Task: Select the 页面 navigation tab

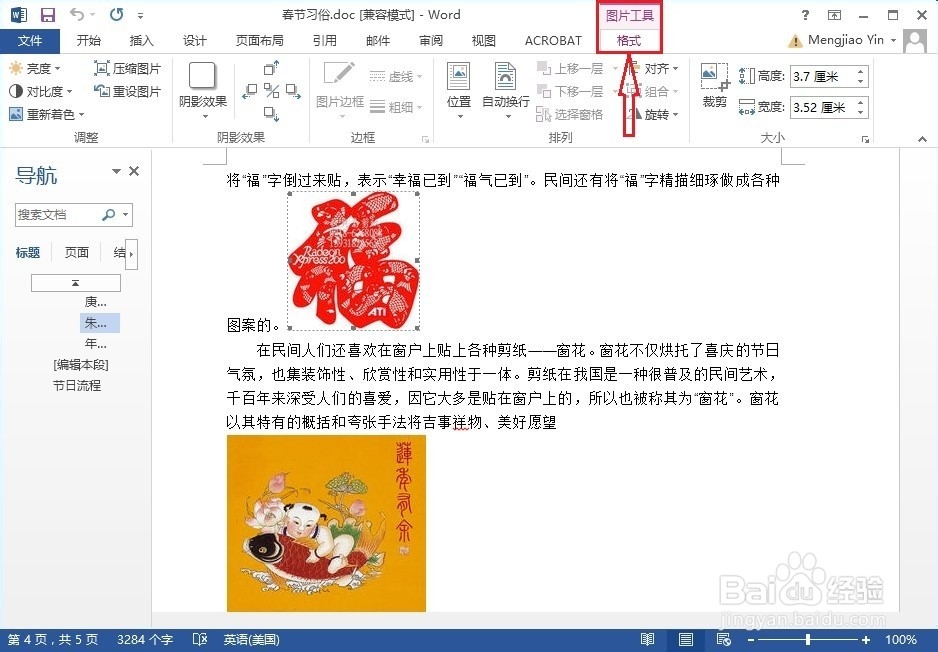Action: [77, 252]
